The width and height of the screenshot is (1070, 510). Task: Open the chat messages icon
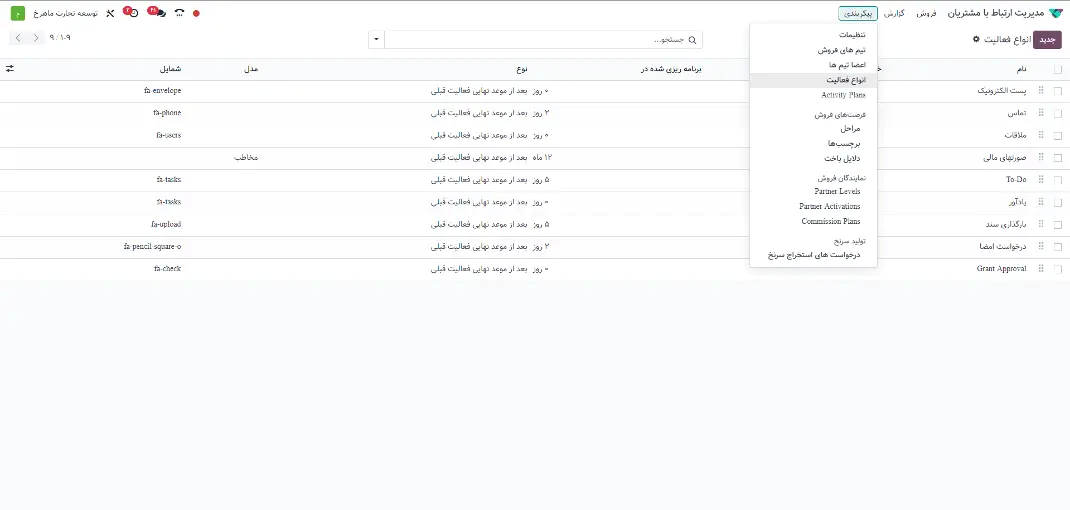[158, 13]
